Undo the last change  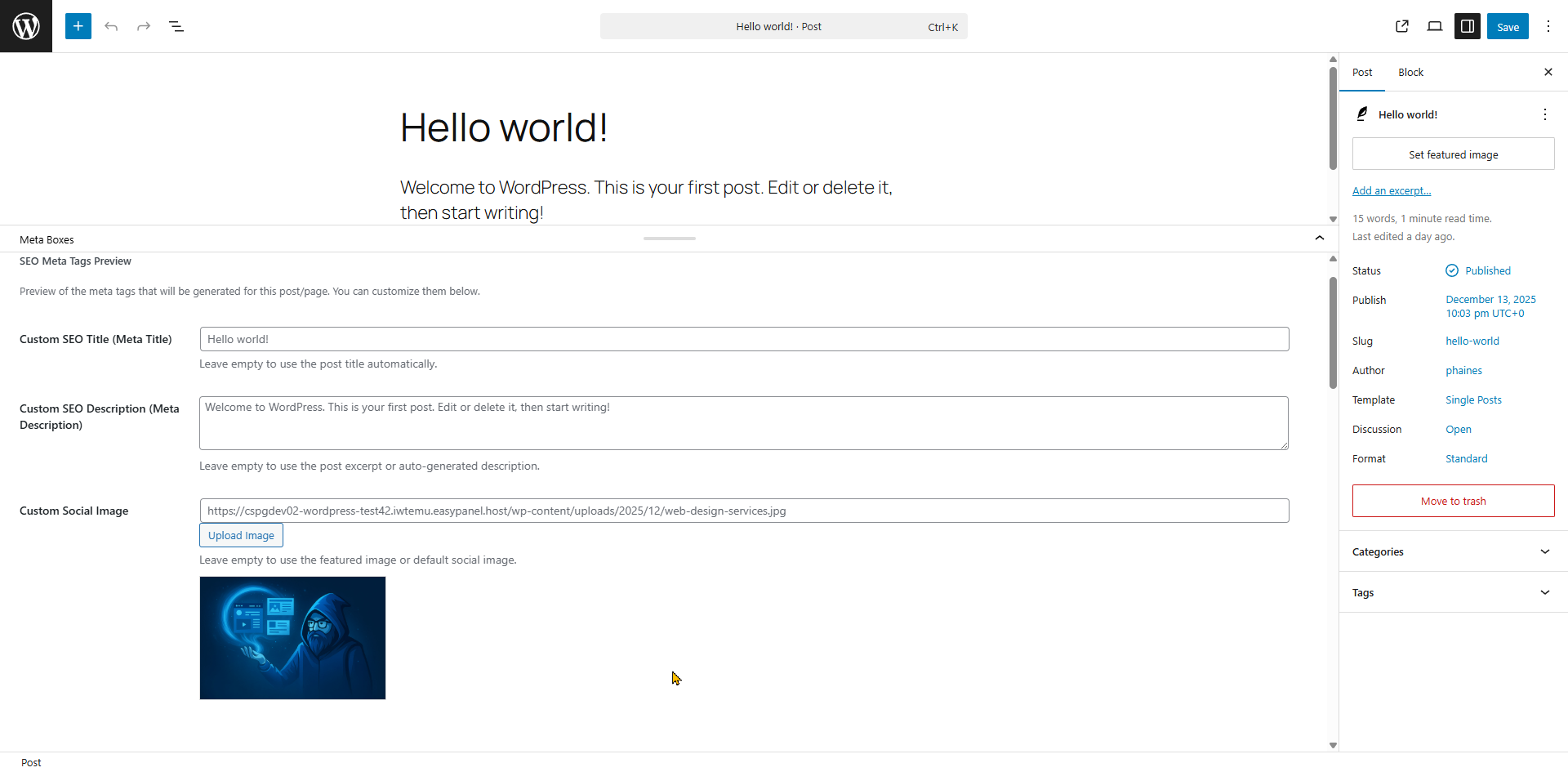(111, 25)
